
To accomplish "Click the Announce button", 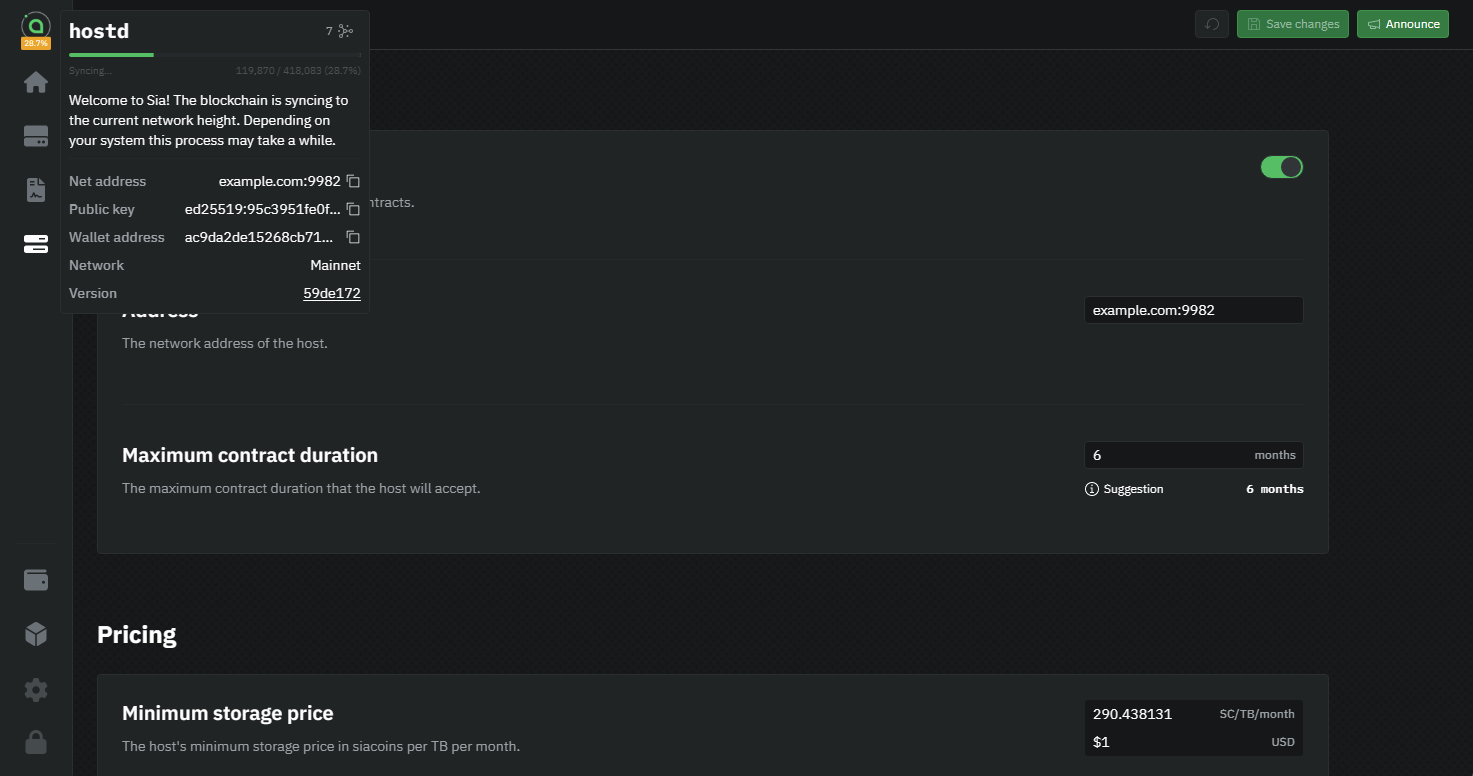I will (x=1402, y=24).
